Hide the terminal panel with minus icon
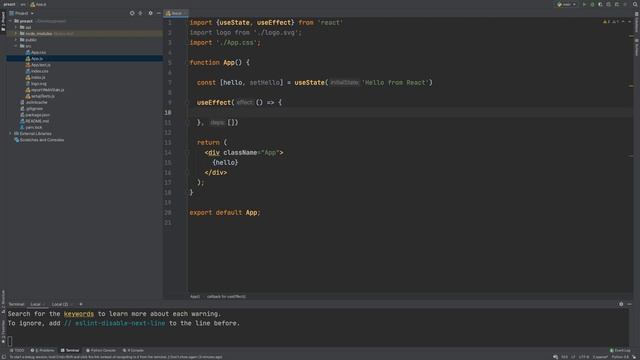The width and height of the screenshot is (640, 360). coord(629,304)
